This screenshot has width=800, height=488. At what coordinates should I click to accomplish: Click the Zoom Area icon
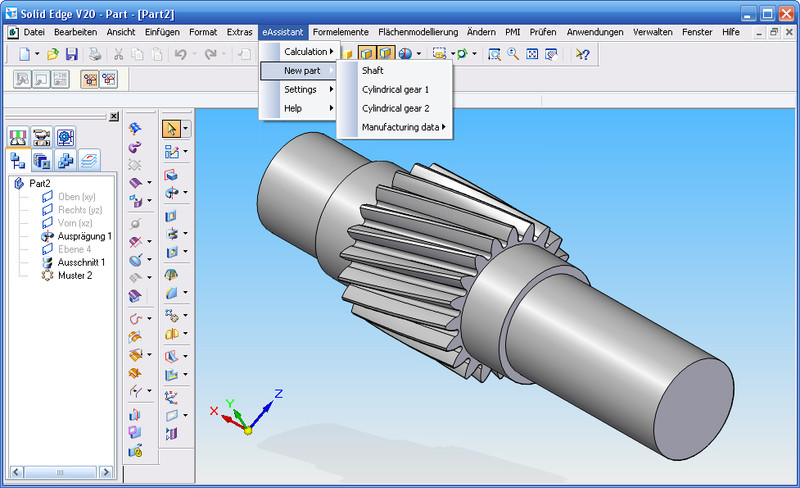click(494, 53)
